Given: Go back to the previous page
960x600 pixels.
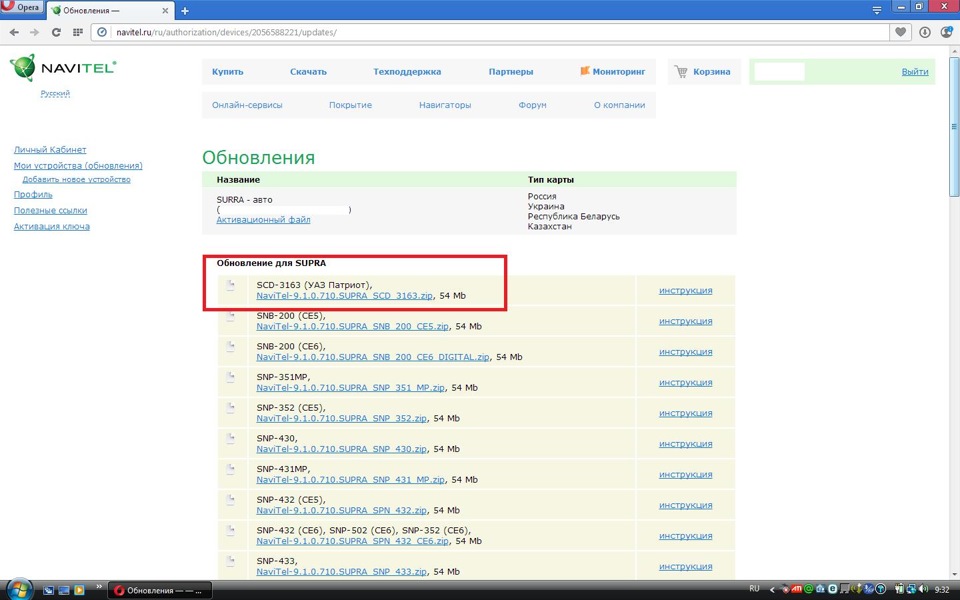Looking at the screenshot, I should tap(14, 32).
